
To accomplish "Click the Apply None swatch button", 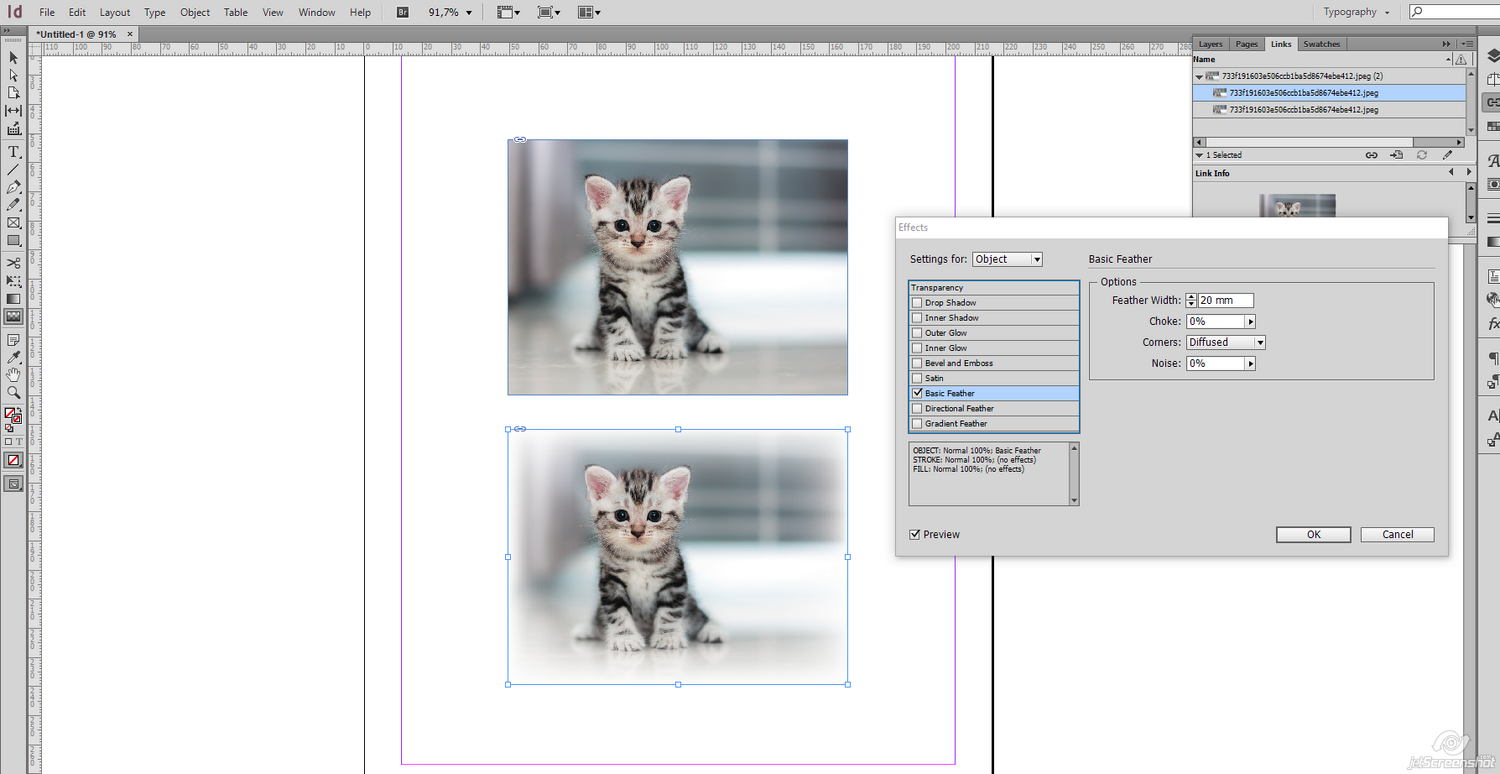I will pyautogui.click(x=14, y=460).
